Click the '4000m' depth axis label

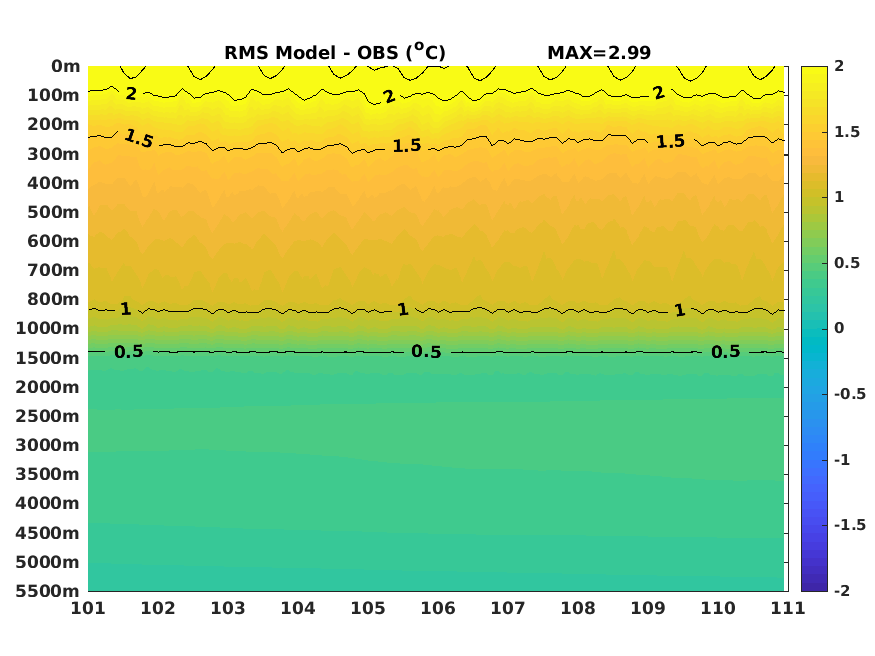48,503
